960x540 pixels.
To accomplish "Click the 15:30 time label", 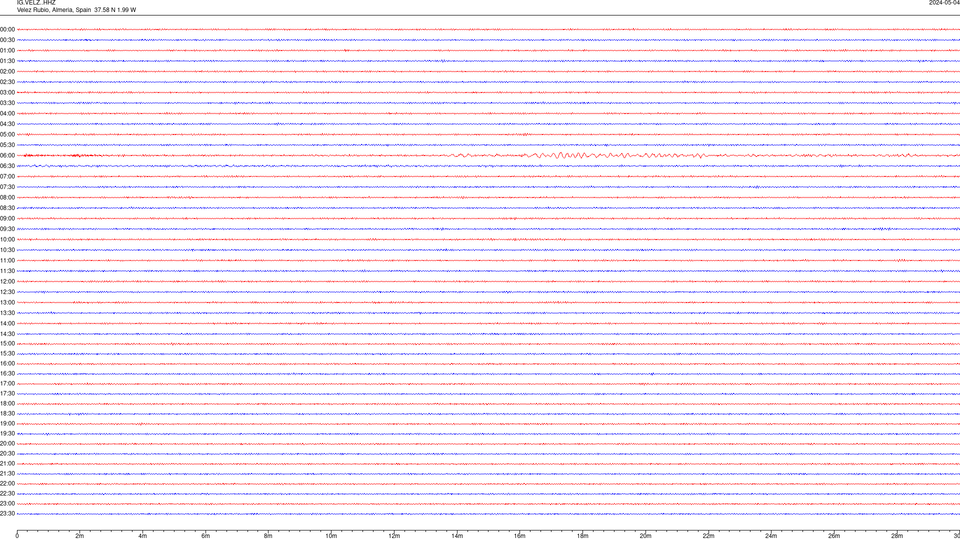I will [x=7, y=353].
